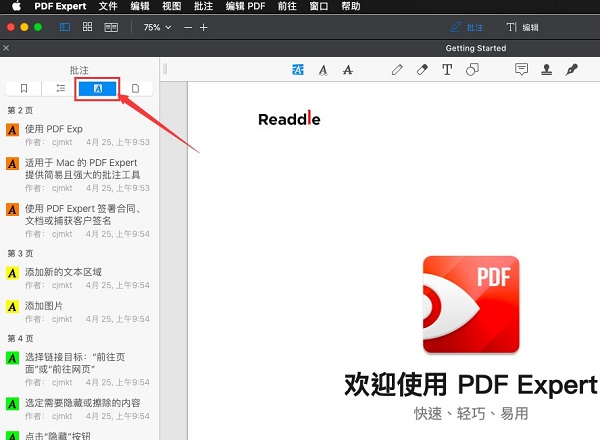The width and height of the screenshot is (600, 440).
Task: Close the Getting Started tab
Action: 6,48
